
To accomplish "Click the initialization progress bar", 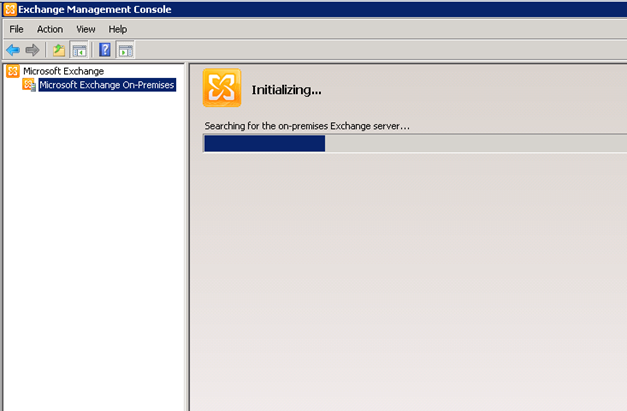I will click(x=415, y=144).
